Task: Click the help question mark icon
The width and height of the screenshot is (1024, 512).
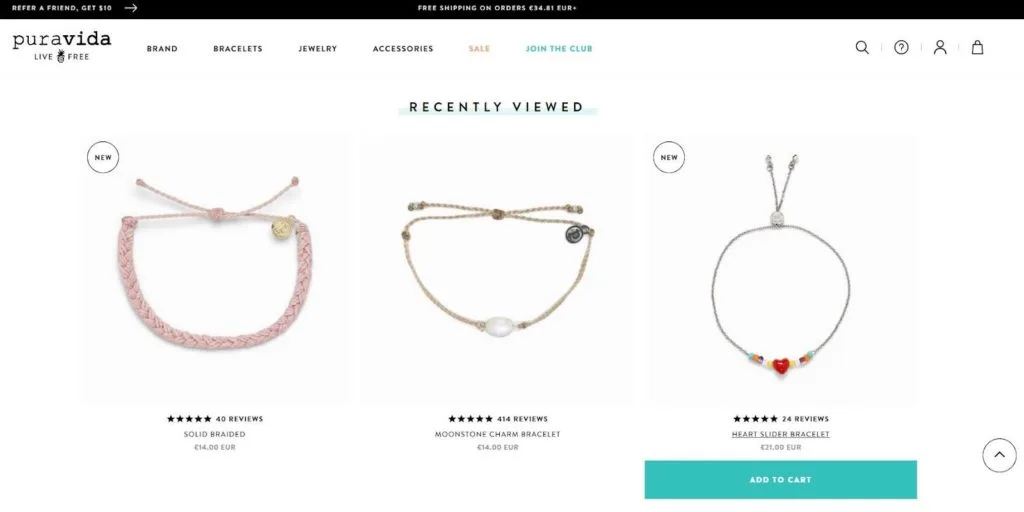Action: (x=901, y=48)
